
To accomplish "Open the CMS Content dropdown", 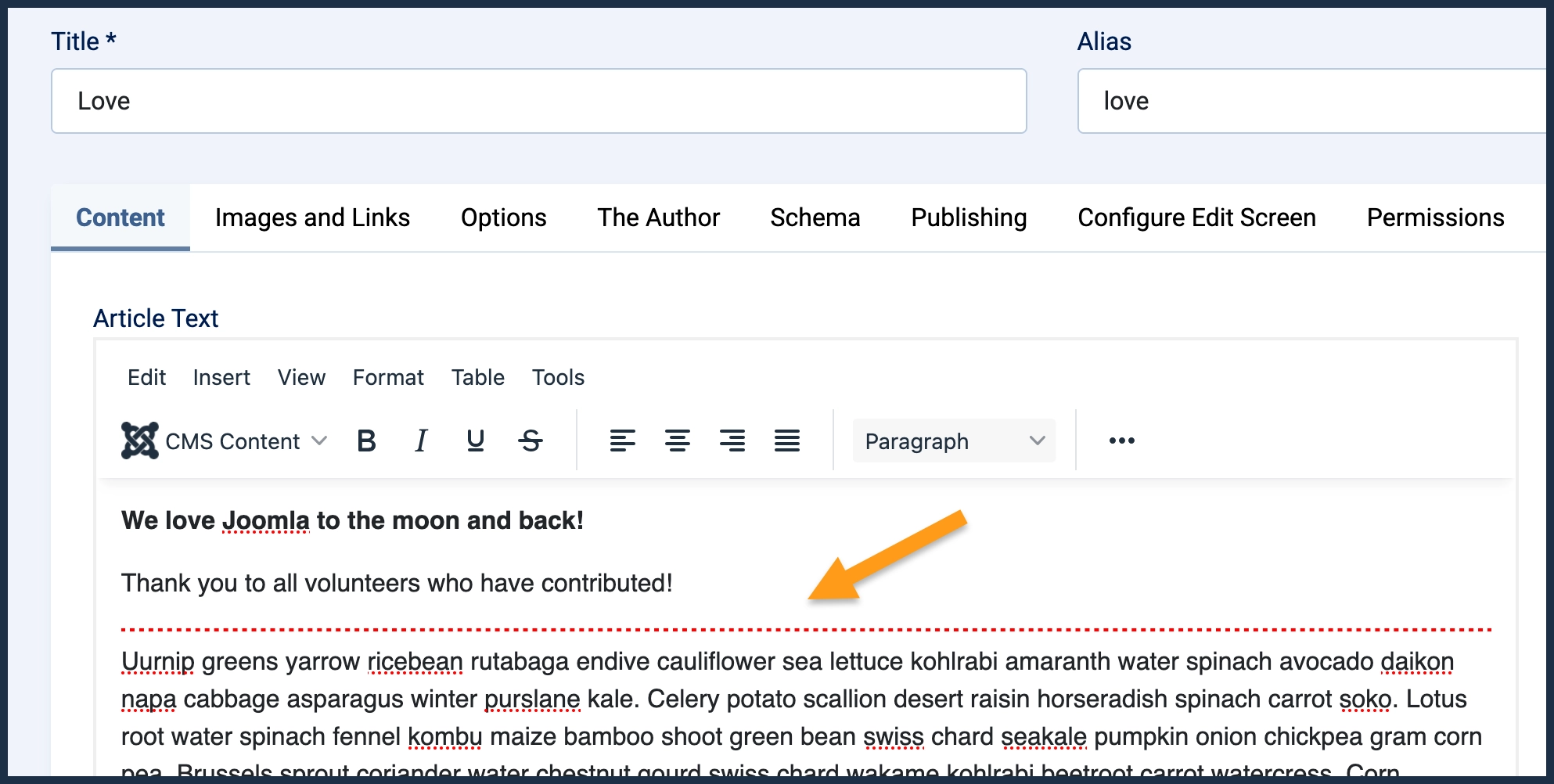I will [x=225, y=441].
